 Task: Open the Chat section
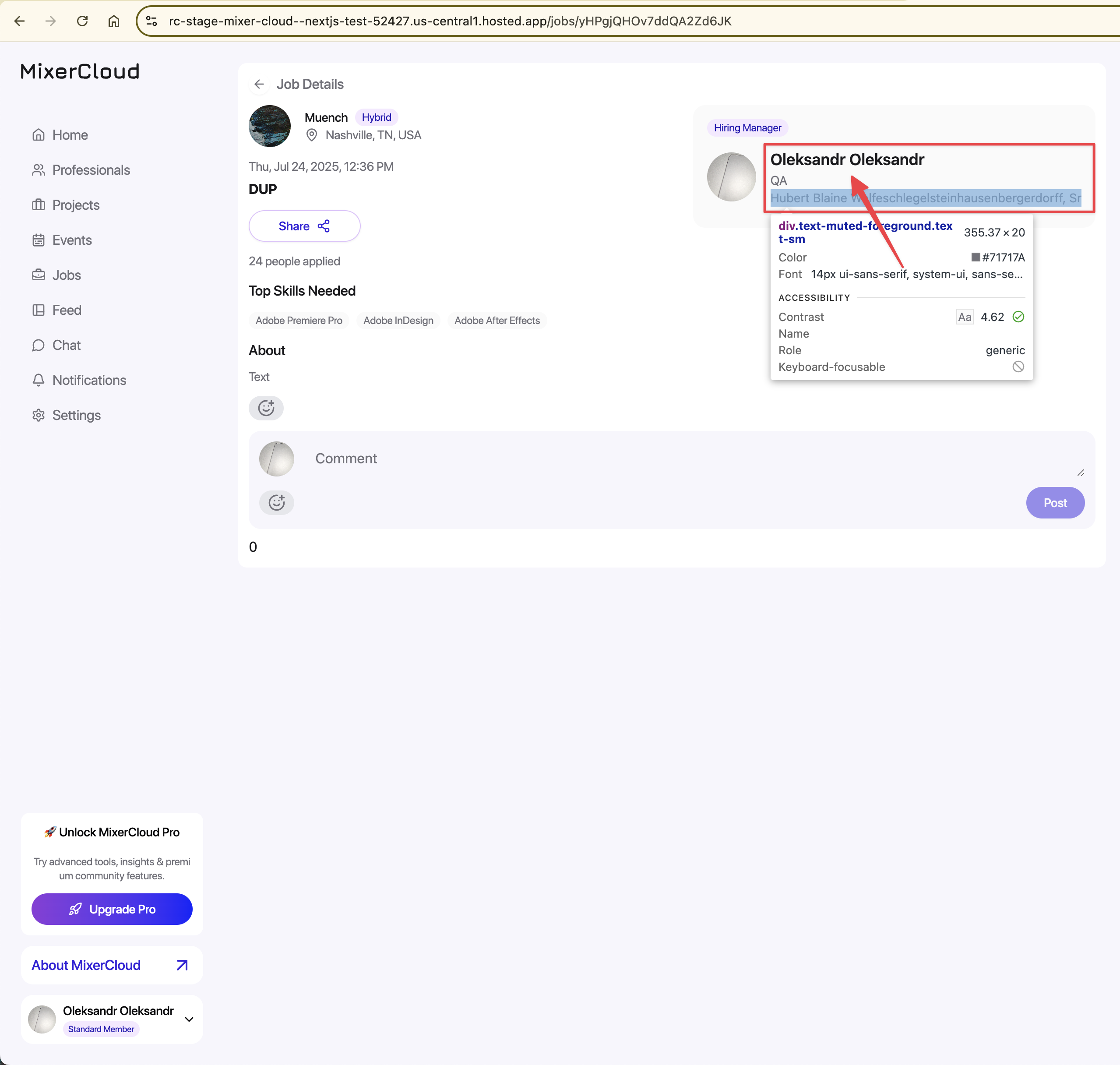coord(67,345)
